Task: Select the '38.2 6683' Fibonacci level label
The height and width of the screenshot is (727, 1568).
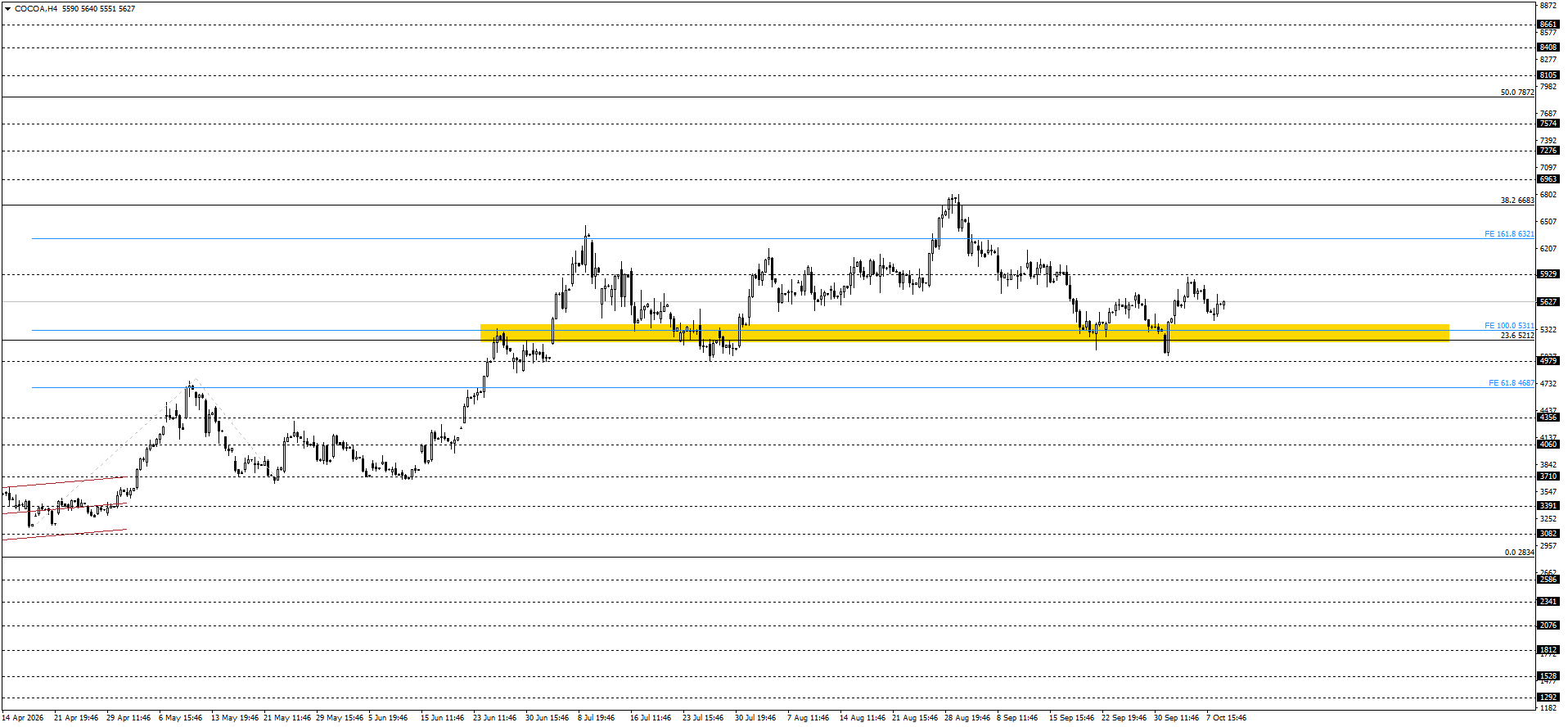Action: coord(1517,201)
